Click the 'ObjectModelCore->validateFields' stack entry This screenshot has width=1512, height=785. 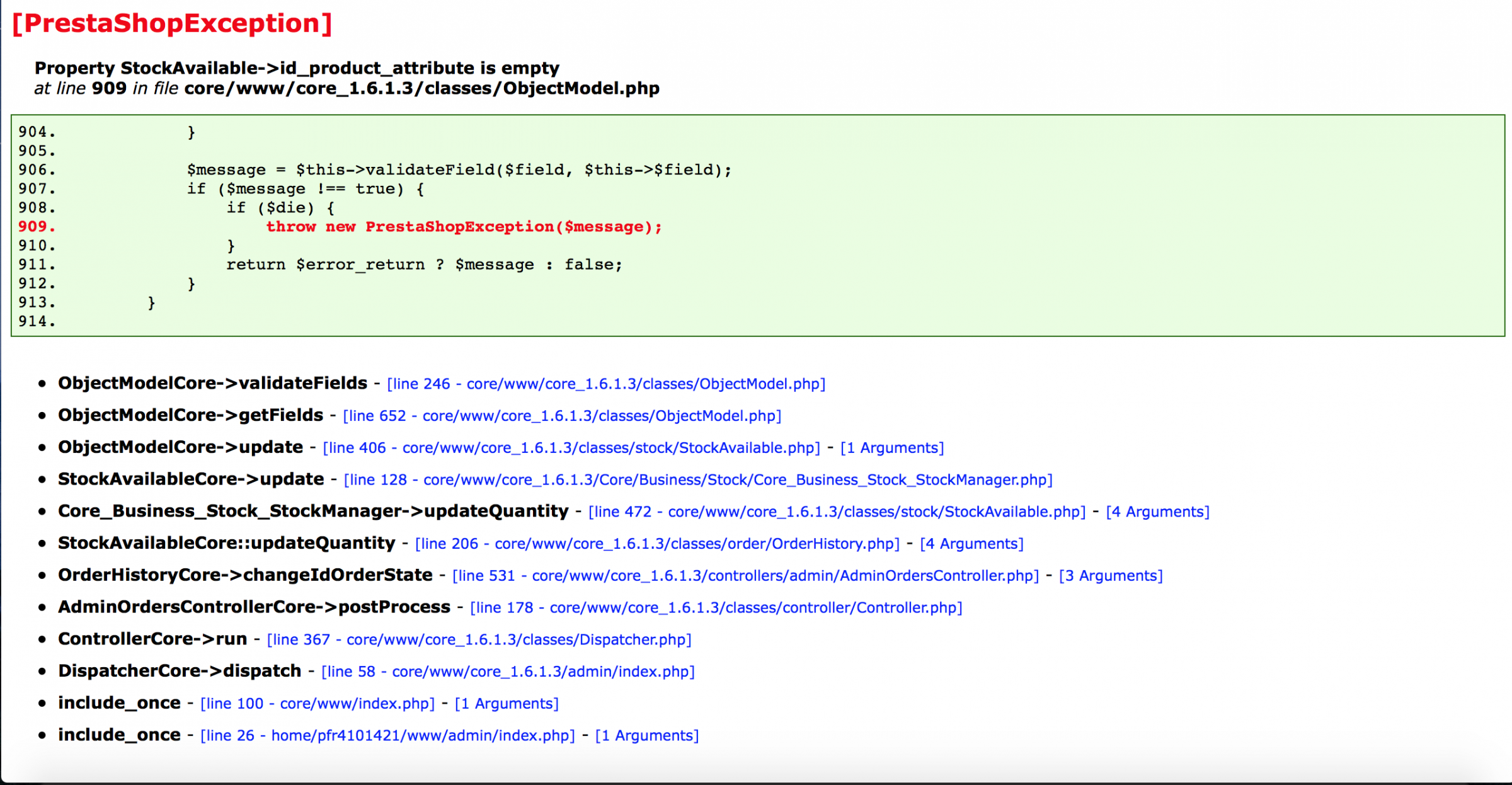click(x=212, y=384)
